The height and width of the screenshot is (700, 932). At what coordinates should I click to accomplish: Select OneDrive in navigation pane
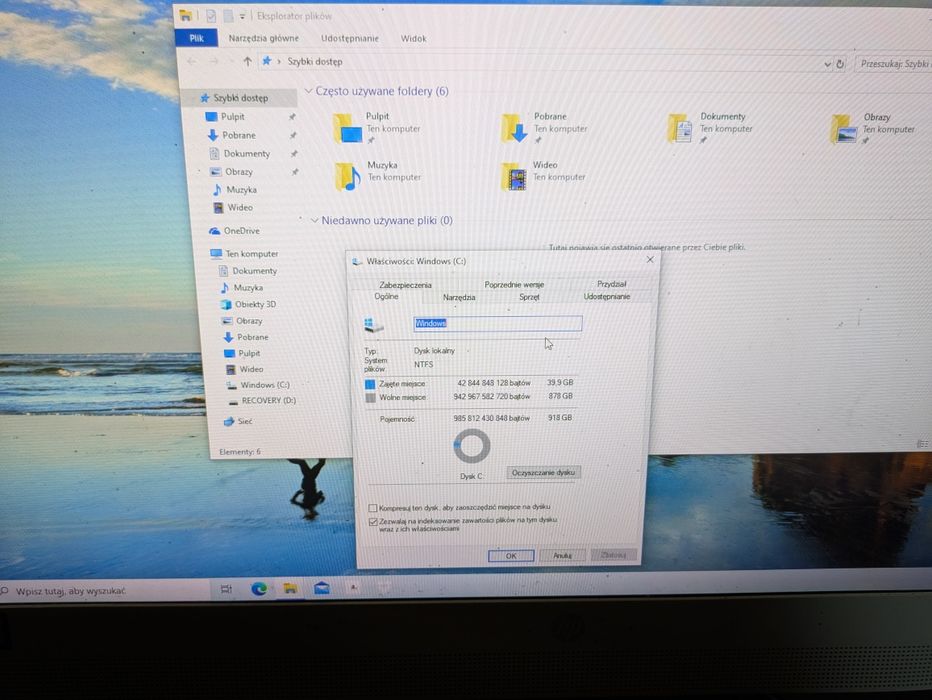coord(241,231)
